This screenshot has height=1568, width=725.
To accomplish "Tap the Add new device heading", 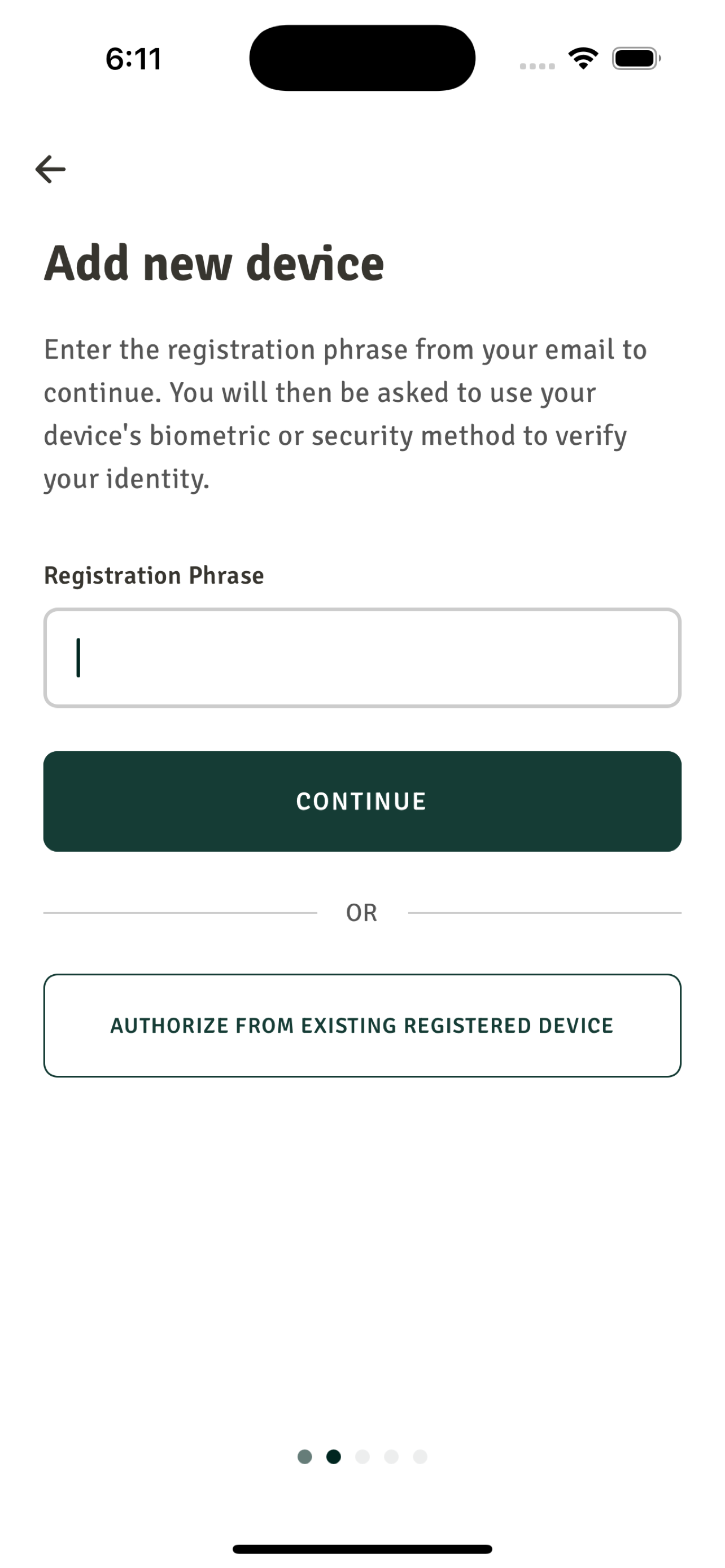I will pos(214,263).
